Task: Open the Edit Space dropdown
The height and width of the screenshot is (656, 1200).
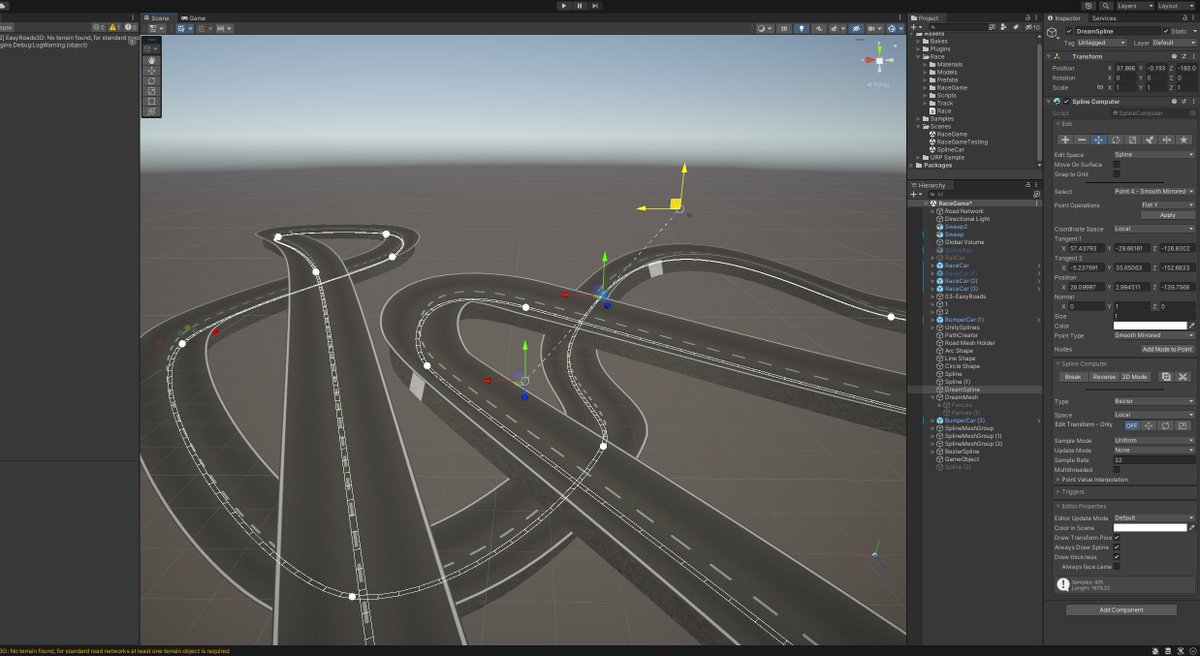Action: point(1154,155)
